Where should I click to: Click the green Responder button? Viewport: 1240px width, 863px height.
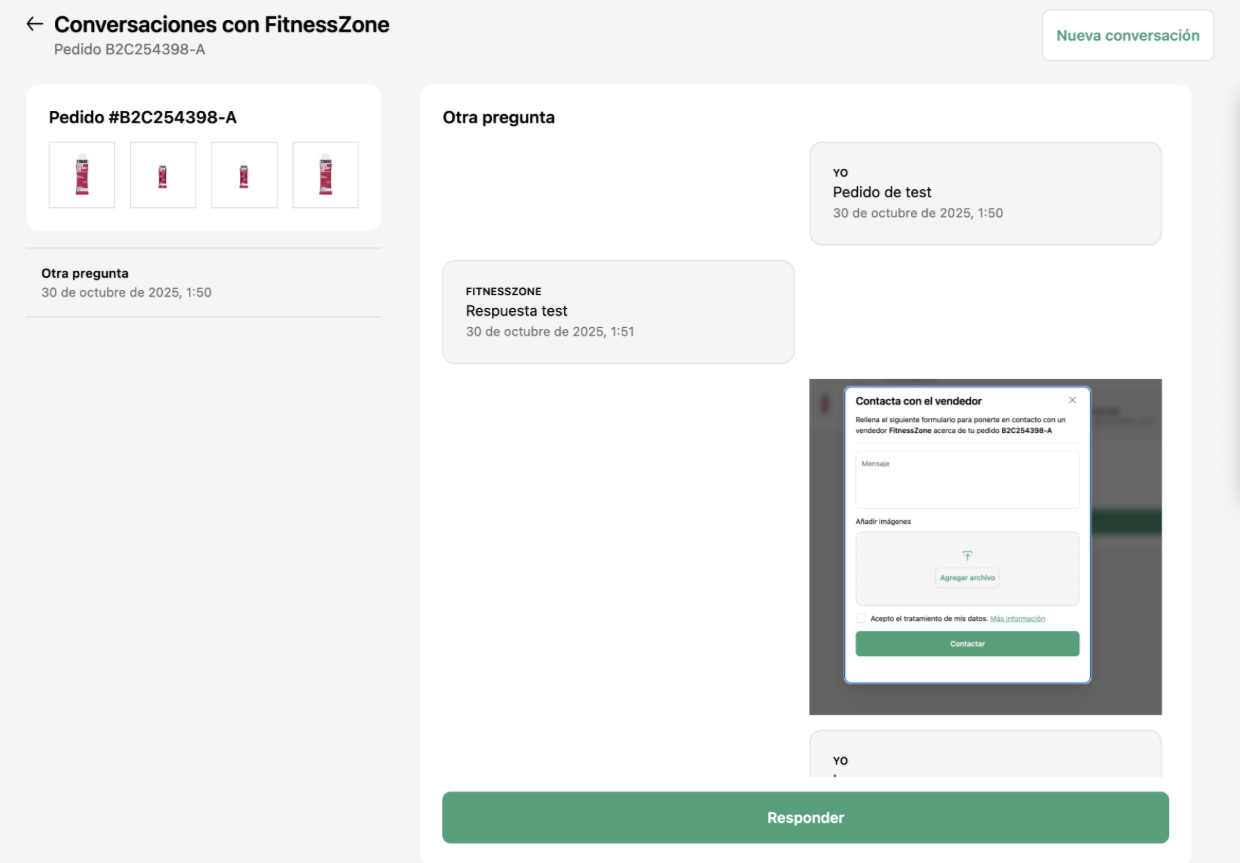(805, 818)
